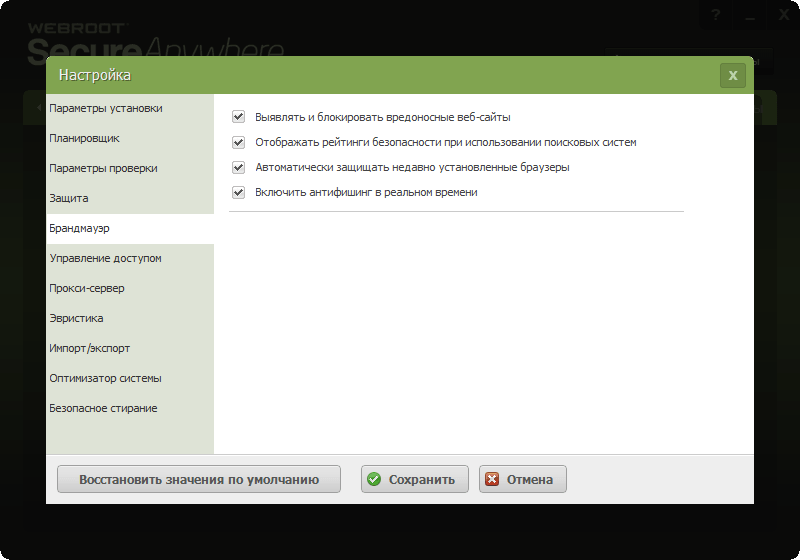Click Восстановить значения по умолчанию button
The height and width of the screenshot is (560, 800).
(x=199, y=479)
